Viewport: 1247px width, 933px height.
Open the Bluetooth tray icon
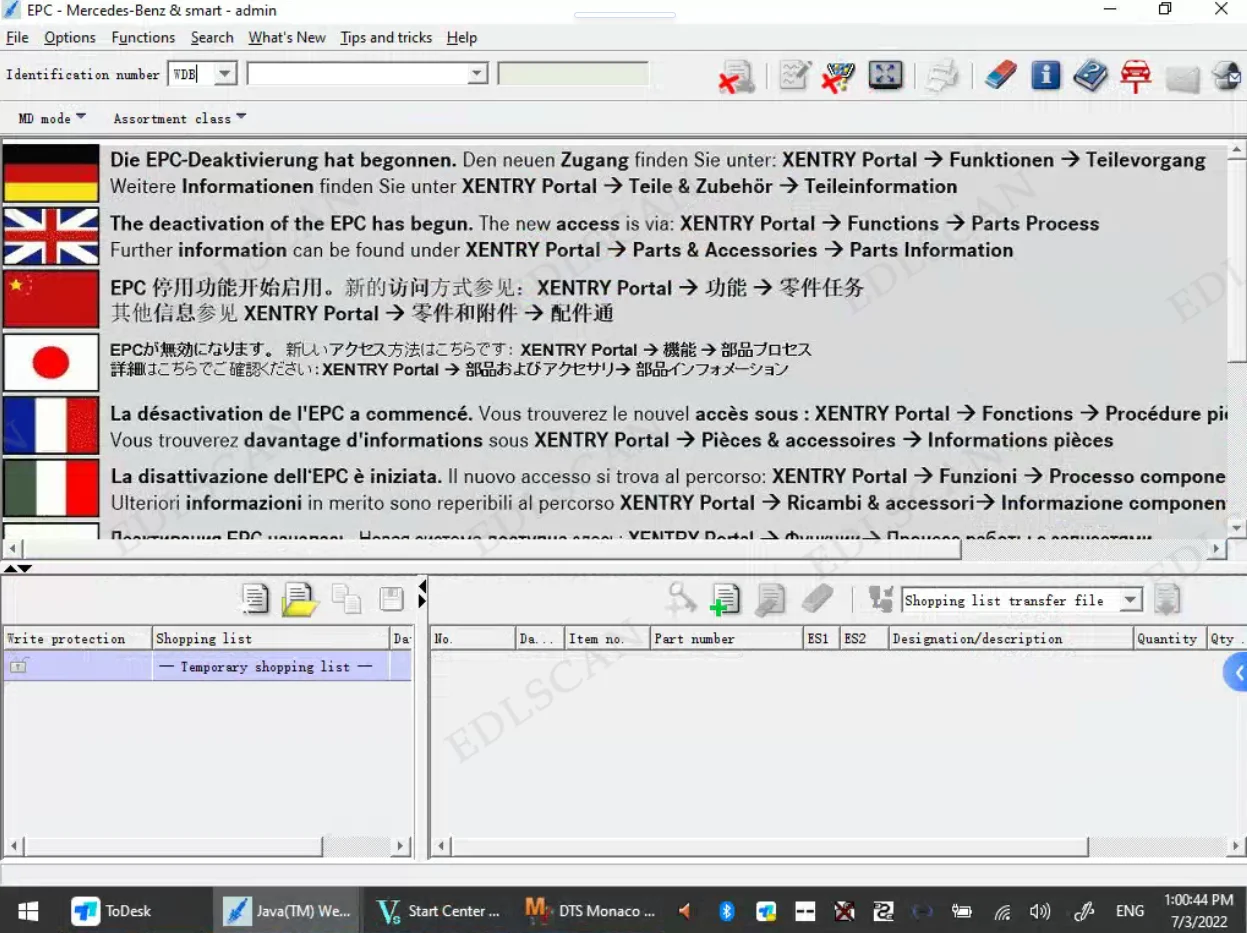click(x=727, y=911)
